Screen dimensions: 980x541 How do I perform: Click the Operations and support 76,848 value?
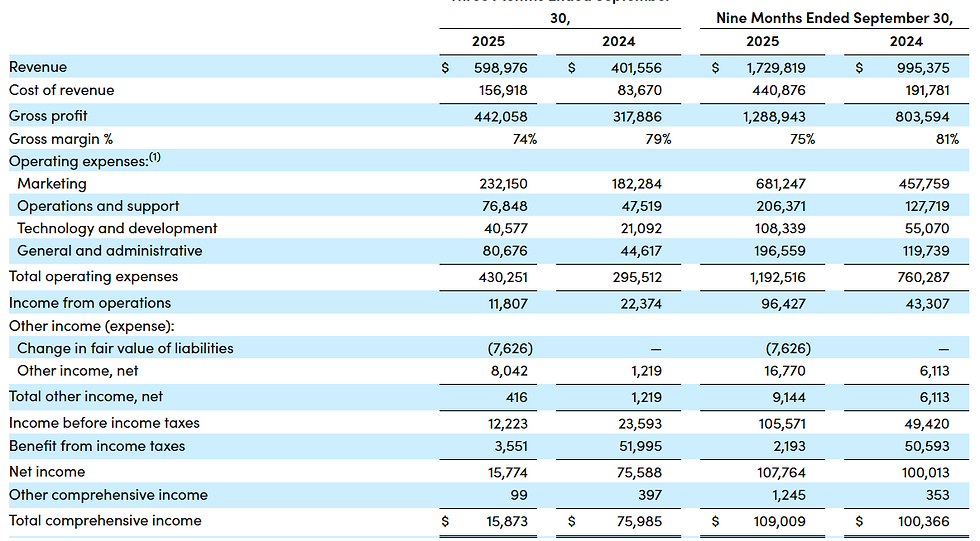505,206
